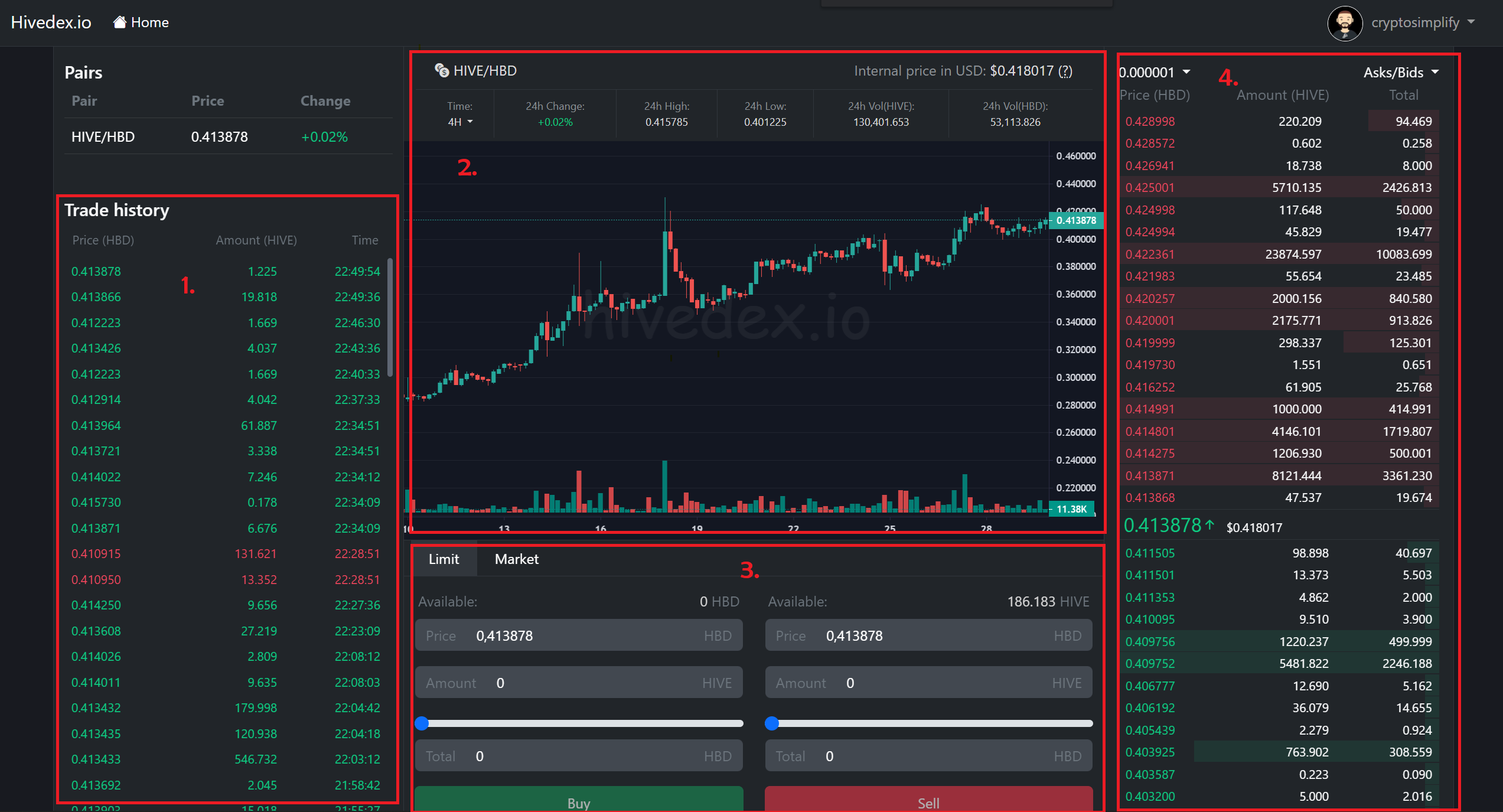Click the red Sell button
The image size is (1503, 812).
[928, 800]
